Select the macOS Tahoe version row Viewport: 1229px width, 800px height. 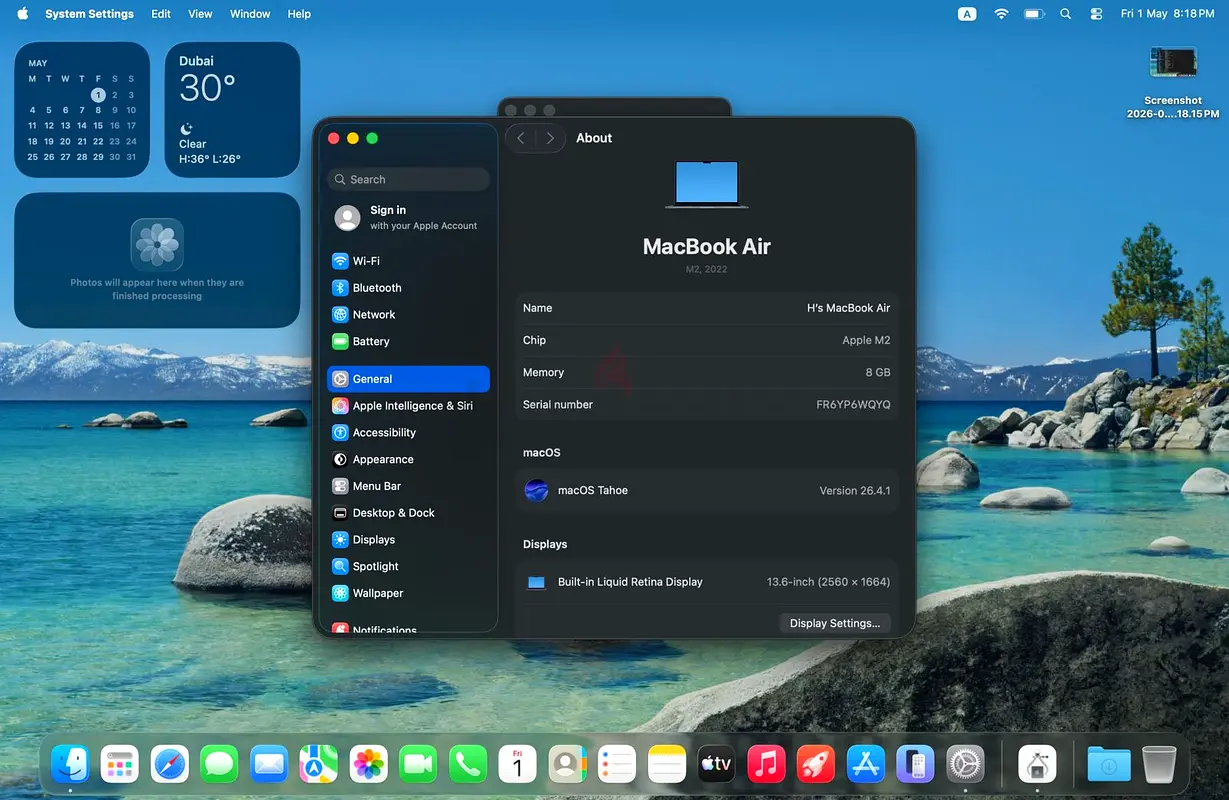pos(706,490)
